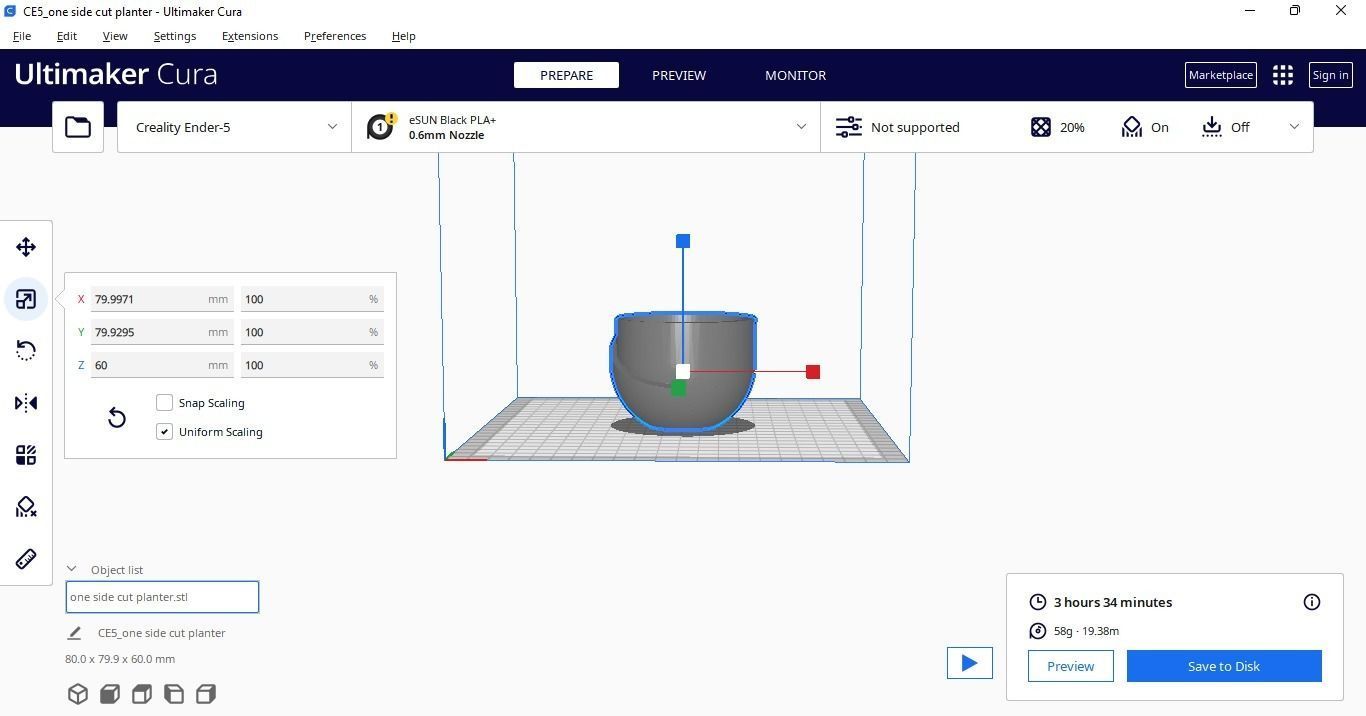The width and height of the screenshot is (1366, 716).
Task: Click the print settings sliders icon
Action: click(848, 127)
